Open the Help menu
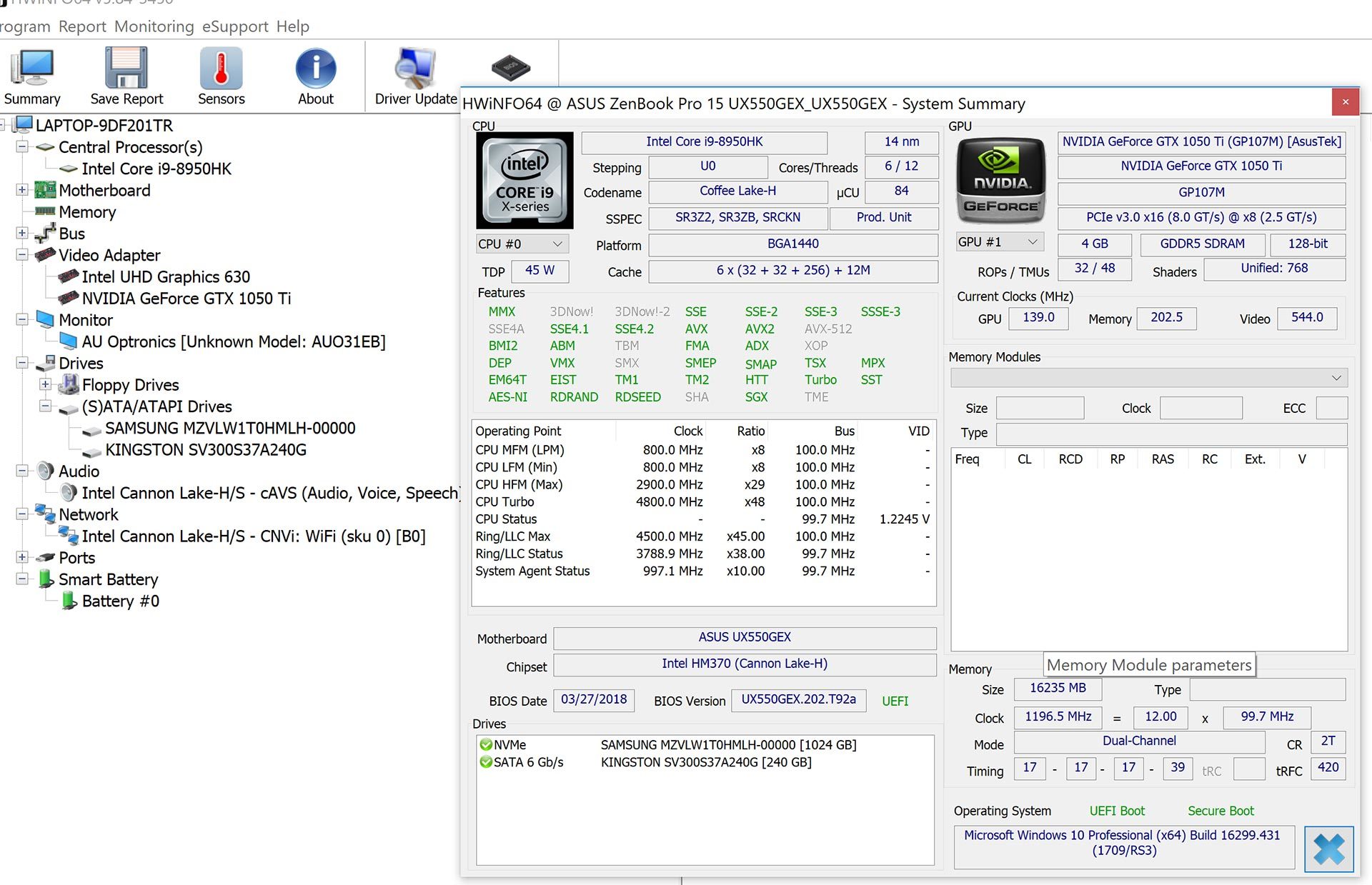This screenshot has height=885, width=1372. click(x=293, y=26)
